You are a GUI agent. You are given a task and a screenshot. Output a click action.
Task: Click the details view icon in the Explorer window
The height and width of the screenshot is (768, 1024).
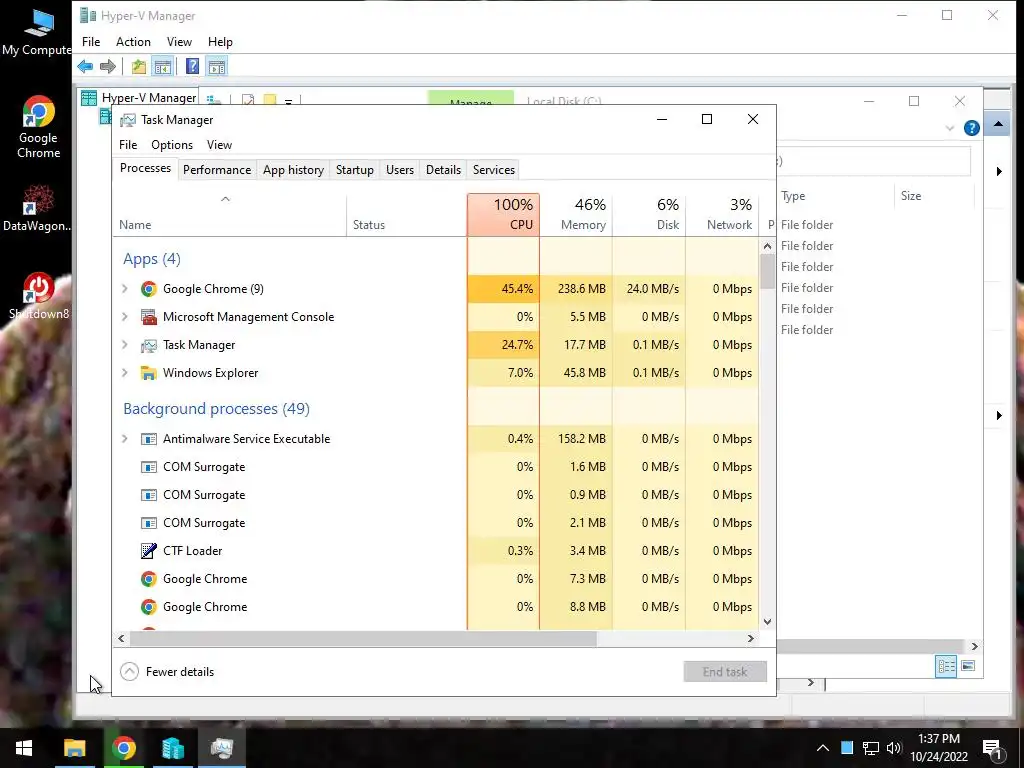(x=946, y=666)
